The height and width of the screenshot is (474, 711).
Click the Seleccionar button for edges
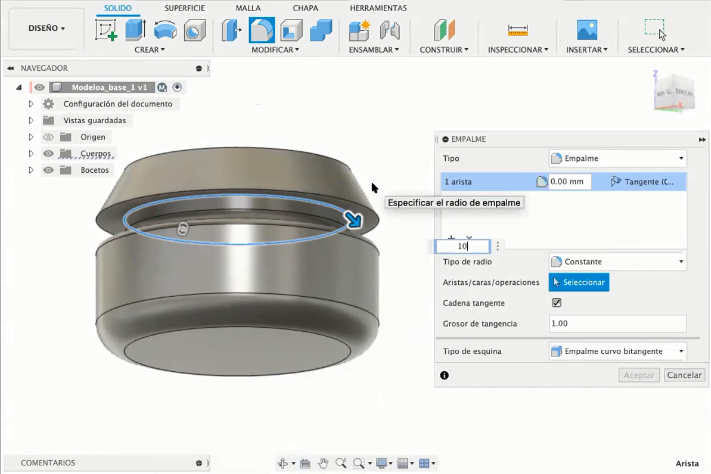point(578,283)
